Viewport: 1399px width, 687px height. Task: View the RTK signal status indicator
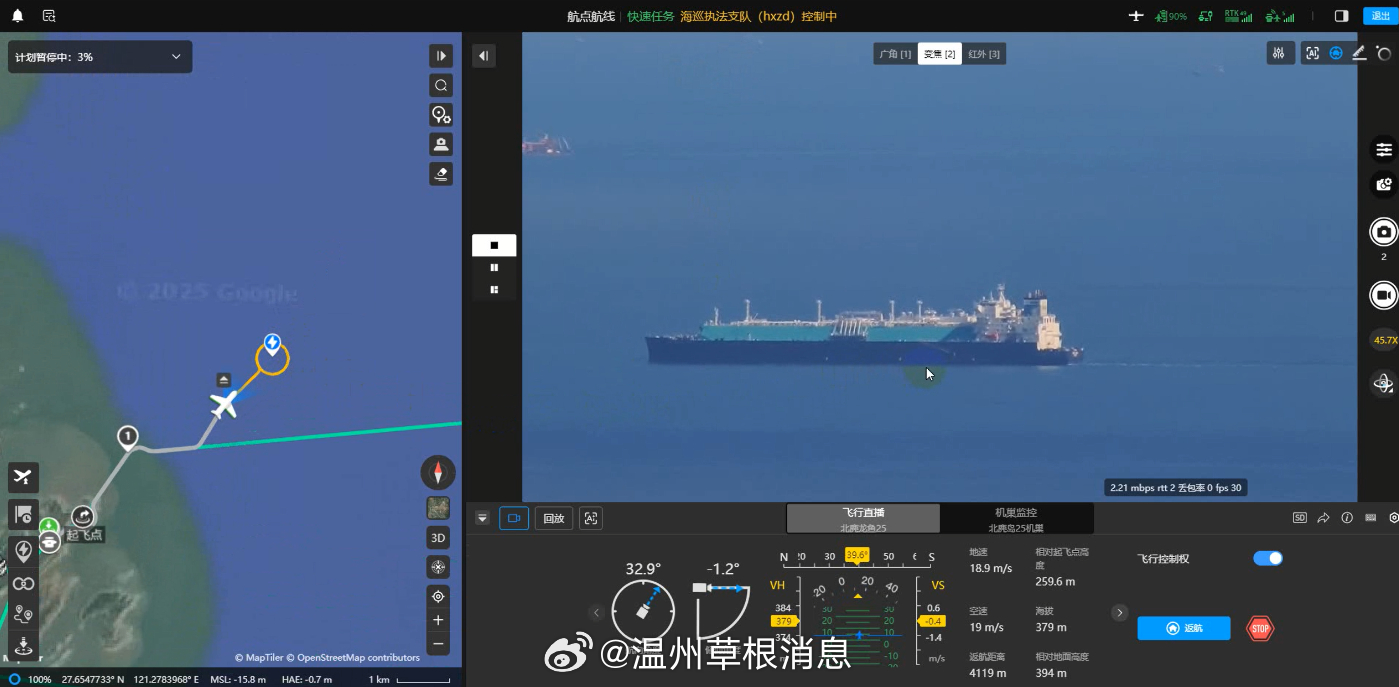[x=1238, y=16]
